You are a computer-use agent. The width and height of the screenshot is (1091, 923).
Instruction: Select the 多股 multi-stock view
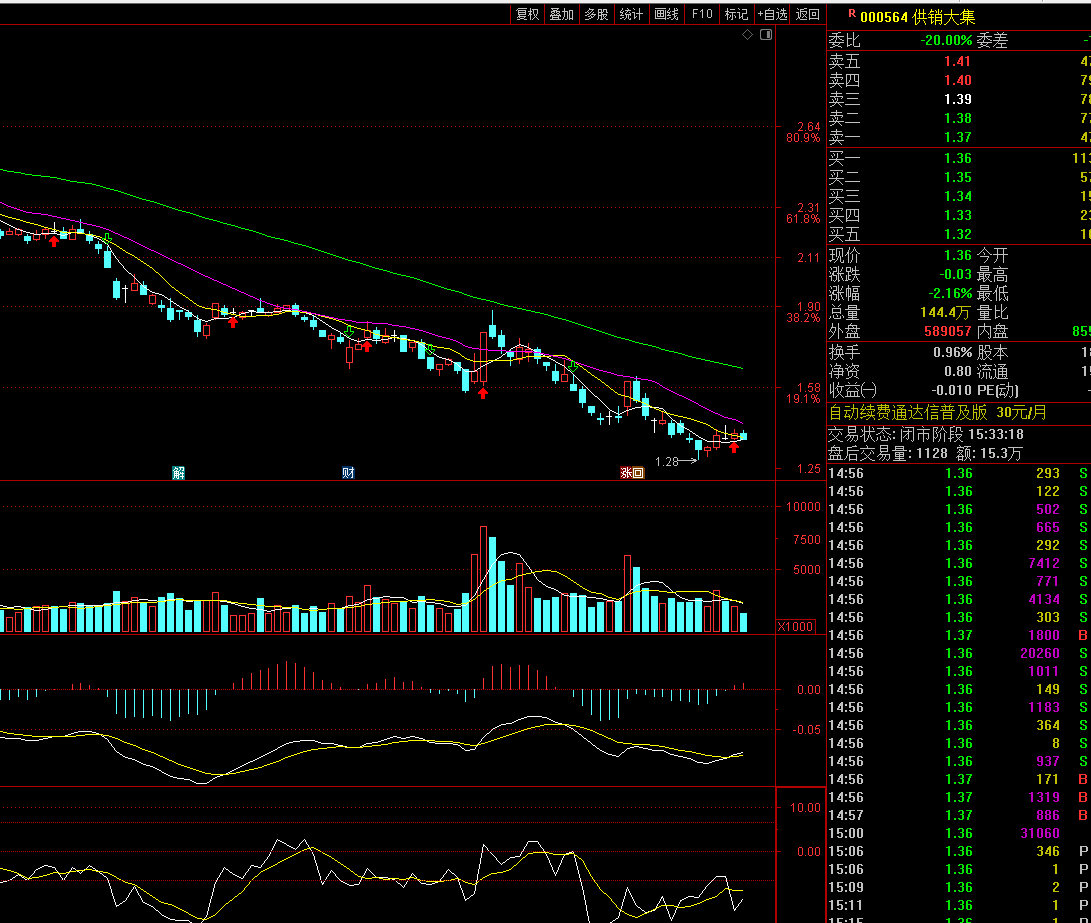[596, 14]
